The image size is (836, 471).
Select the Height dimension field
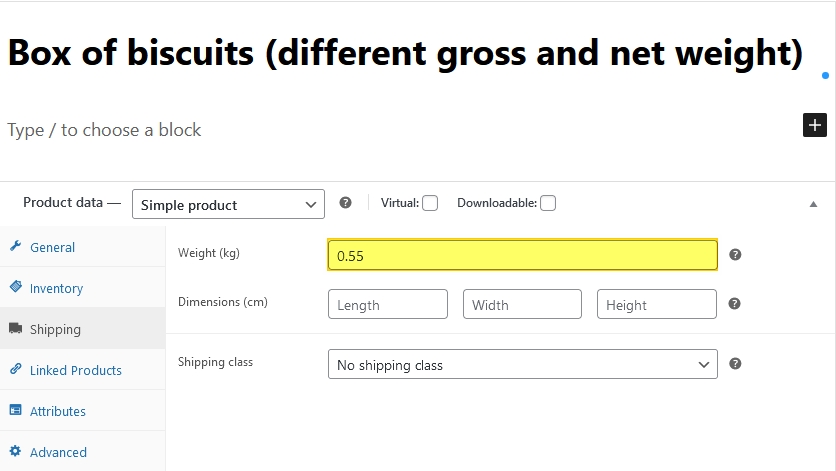click(656, 304)
